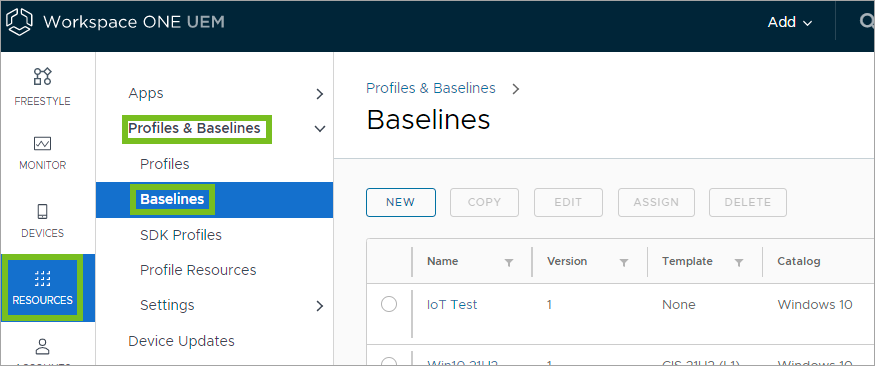Open the IoT Test baseline link
The height and width of the screenshot is (366, 875).
[452, 305]
